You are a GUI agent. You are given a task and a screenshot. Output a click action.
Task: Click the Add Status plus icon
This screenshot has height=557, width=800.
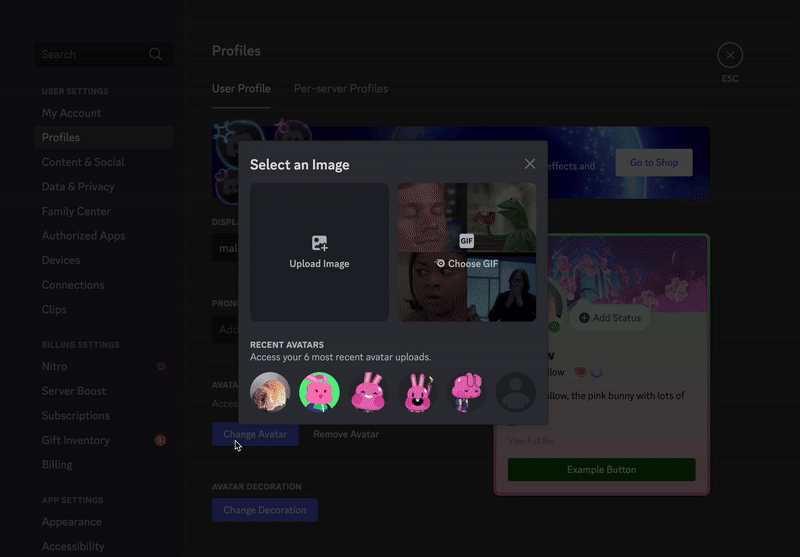tap(584, 318)
